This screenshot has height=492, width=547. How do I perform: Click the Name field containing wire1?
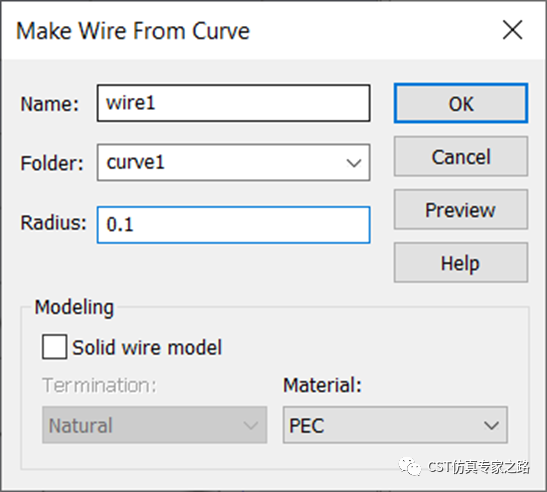233,103
